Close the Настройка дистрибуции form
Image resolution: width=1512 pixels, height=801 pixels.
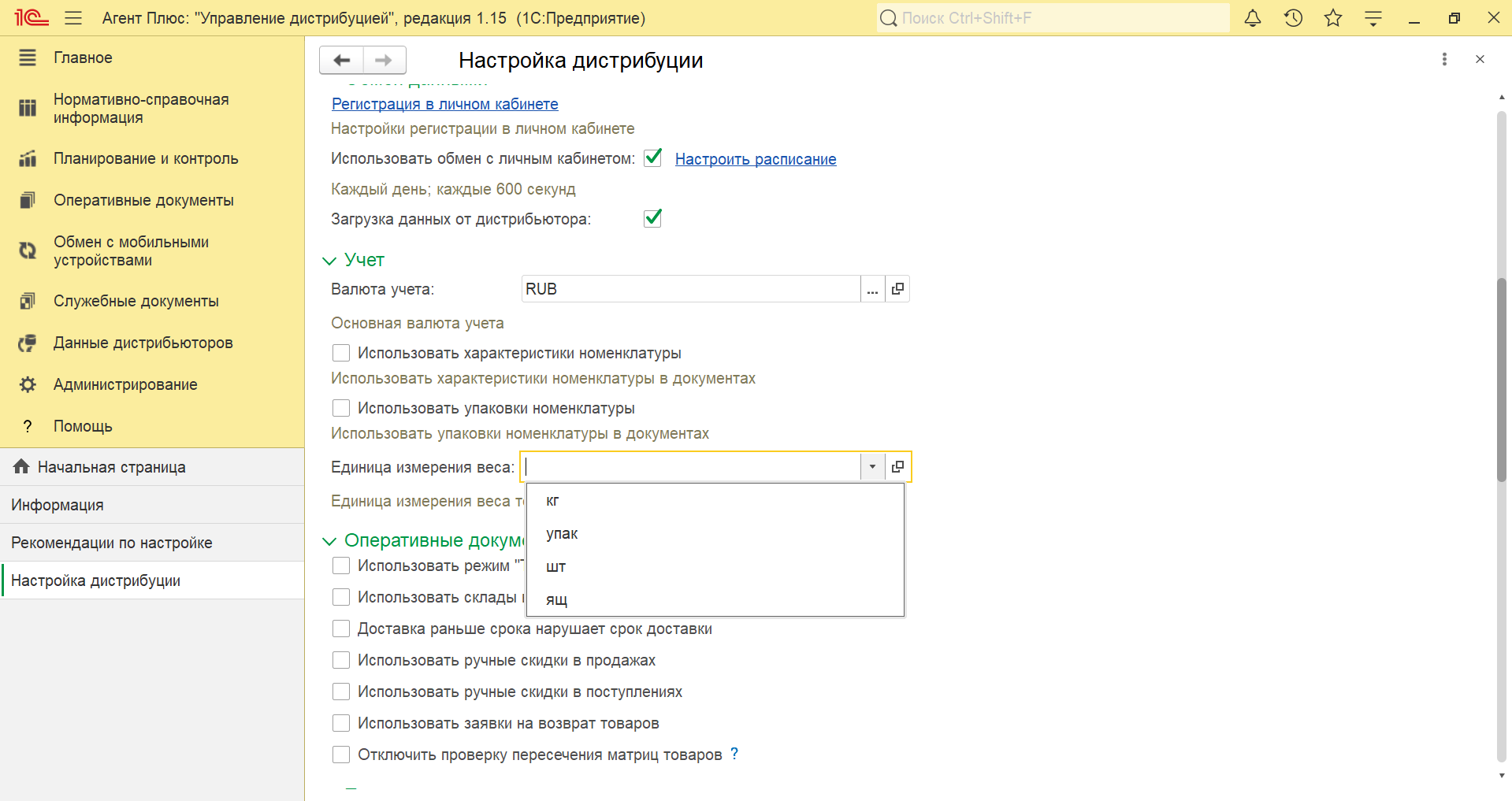pos(1480,59)
